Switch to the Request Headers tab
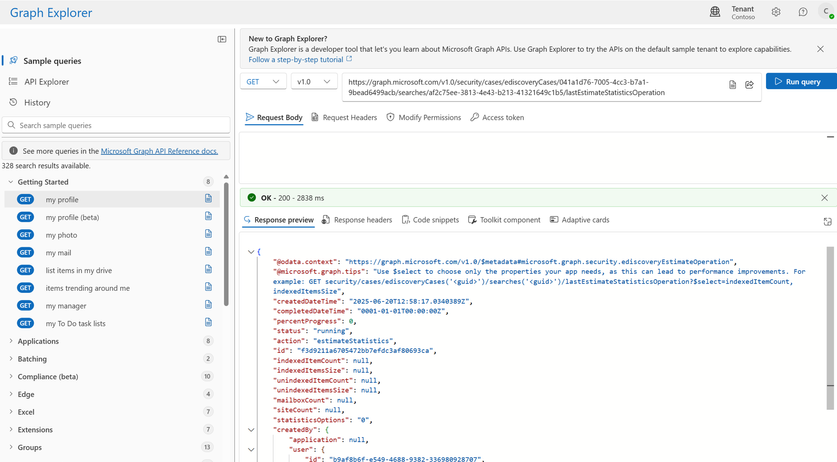 (344, 118)
